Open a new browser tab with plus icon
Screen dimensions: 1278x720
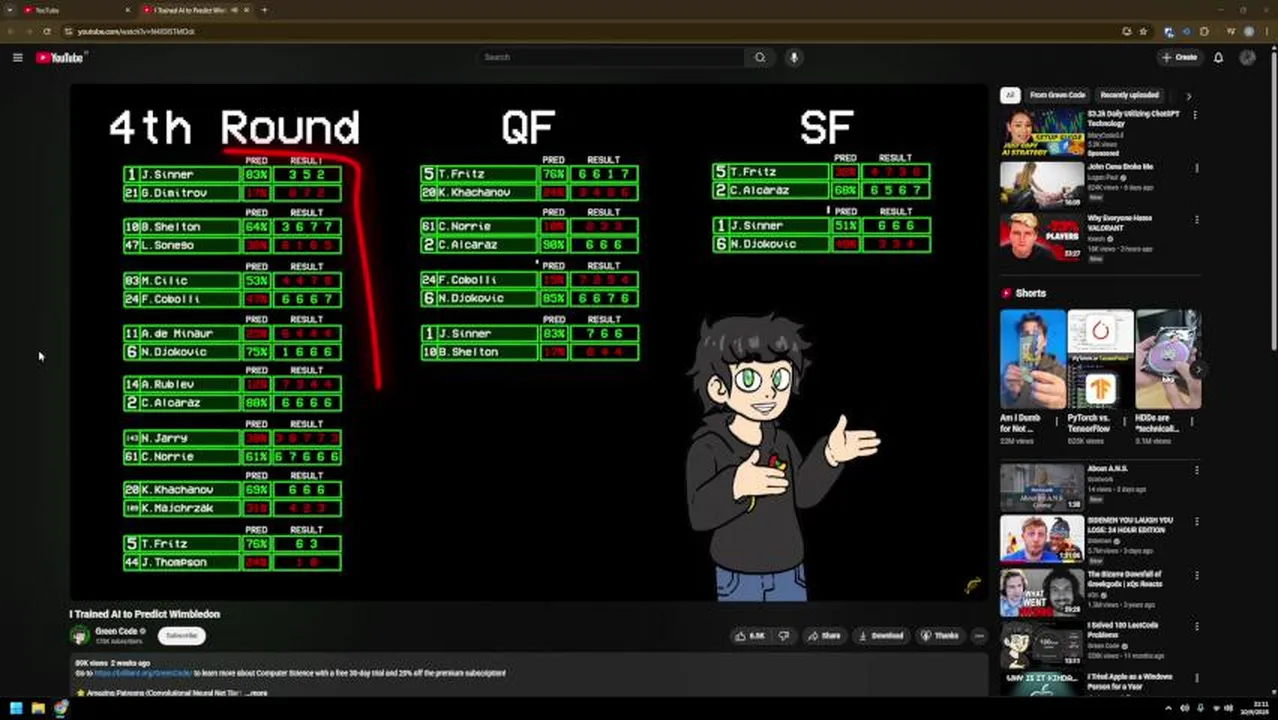[264, 10]
